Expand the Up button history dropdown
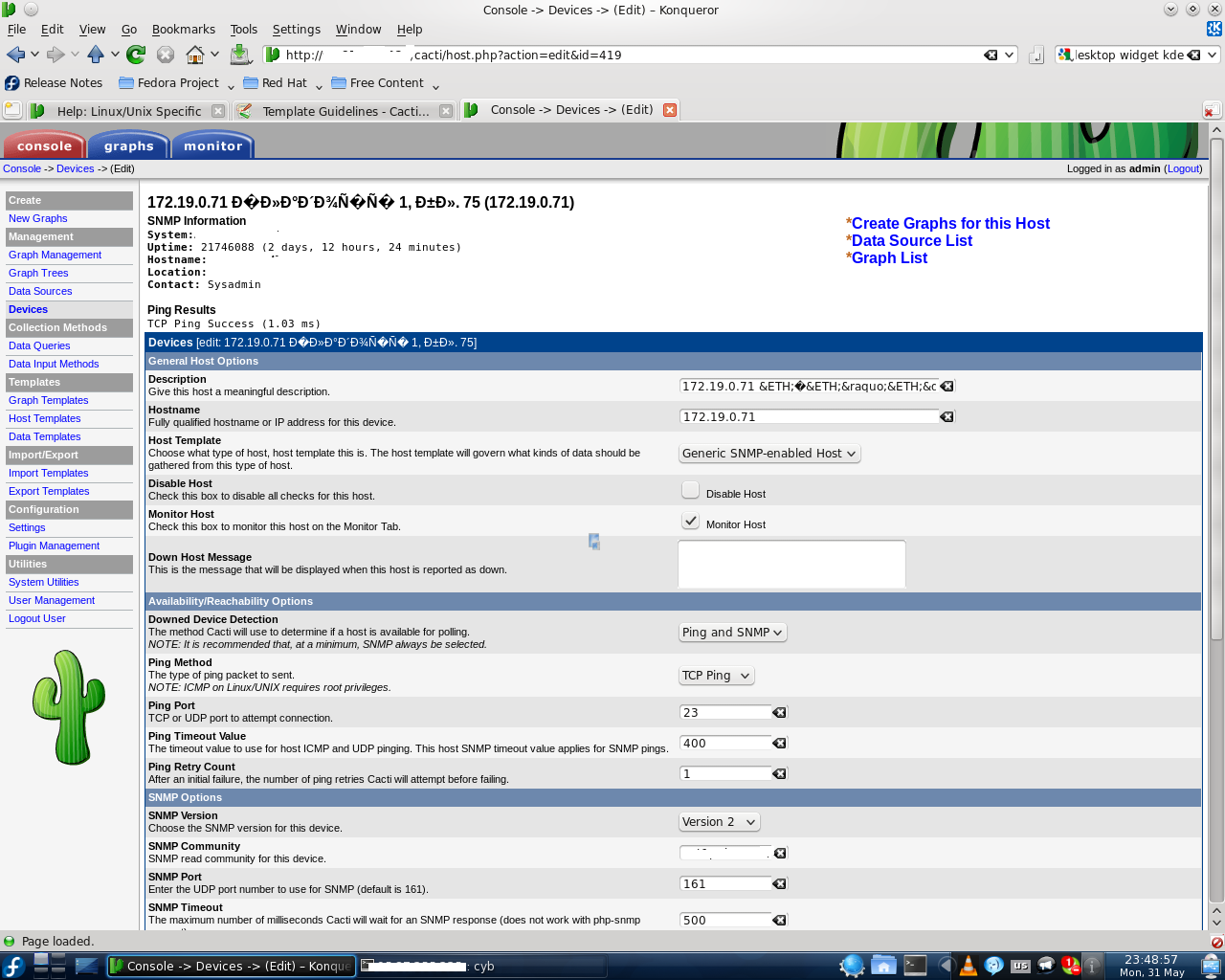This screenshot has height=980, width=1225. pos(115,55)
